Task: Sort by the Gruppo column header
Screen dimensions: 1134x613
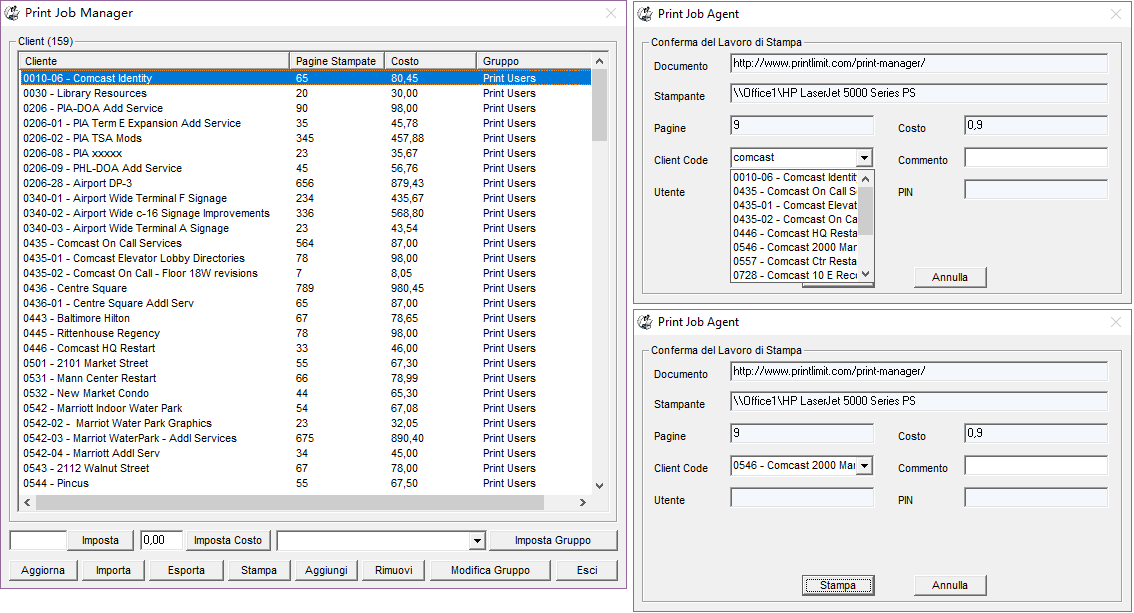Action: [534, 61]
